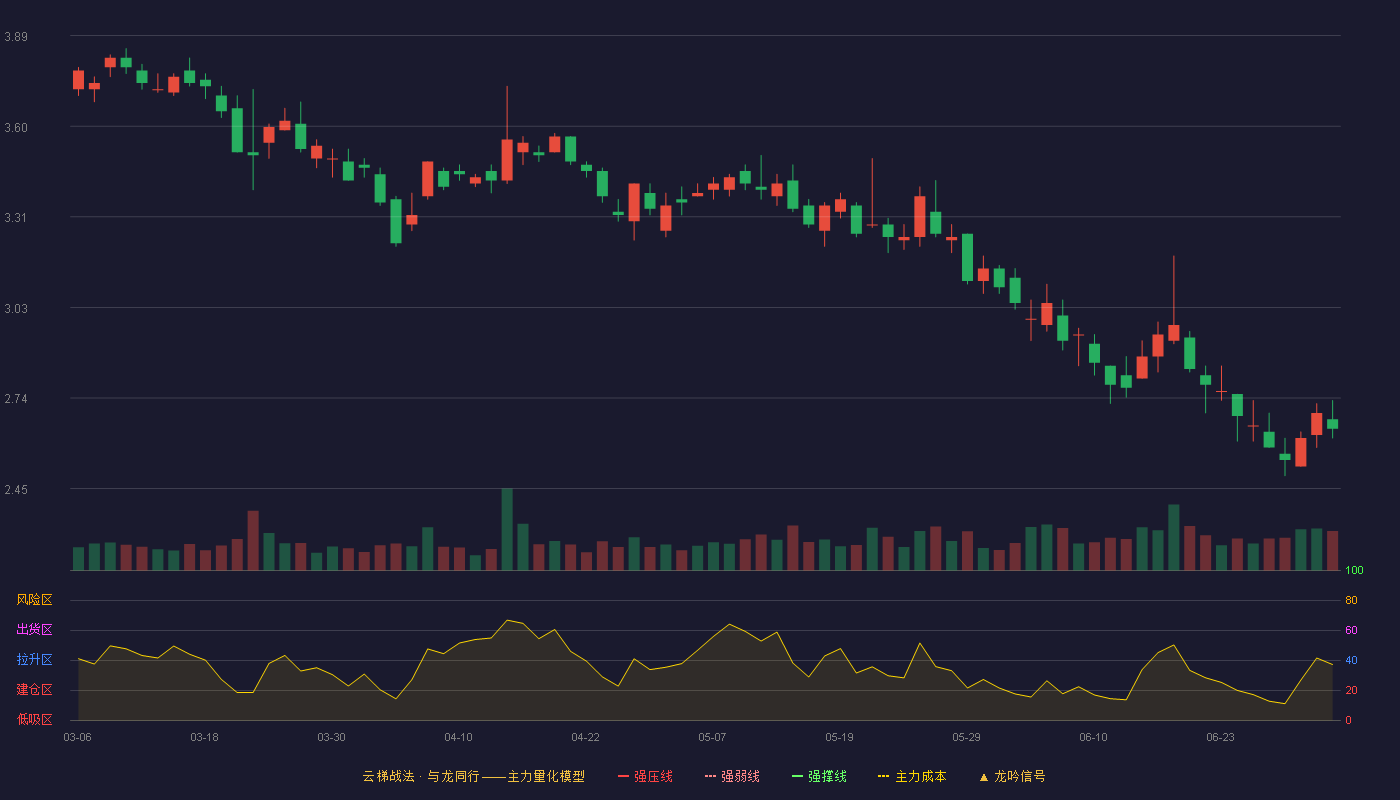
Task: Click the 05-29 date axis label
Action: point(966,737)
